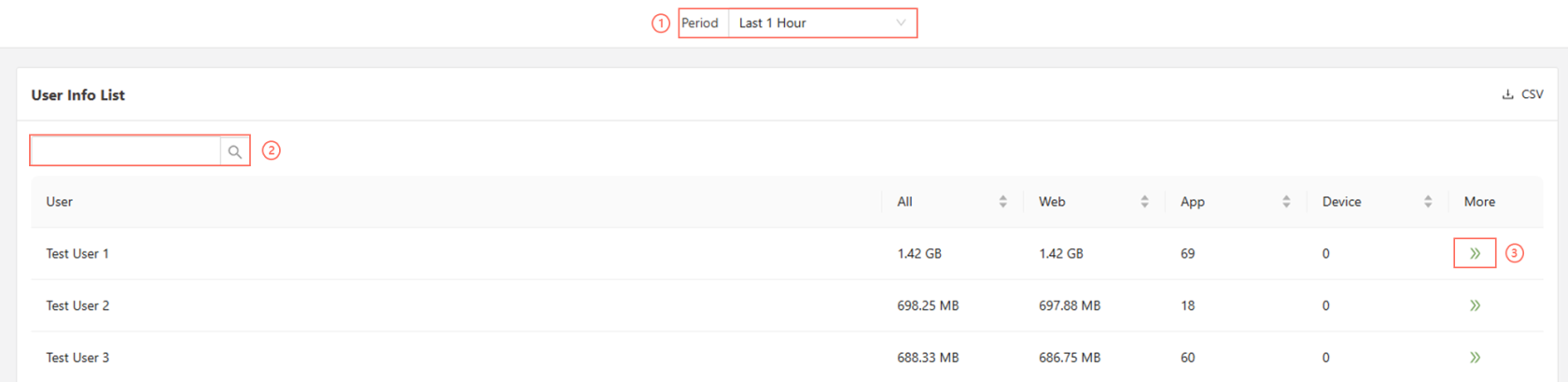
Task: Click the CSV download icon
Action: pyautogui.click(x=1507, y=94)
